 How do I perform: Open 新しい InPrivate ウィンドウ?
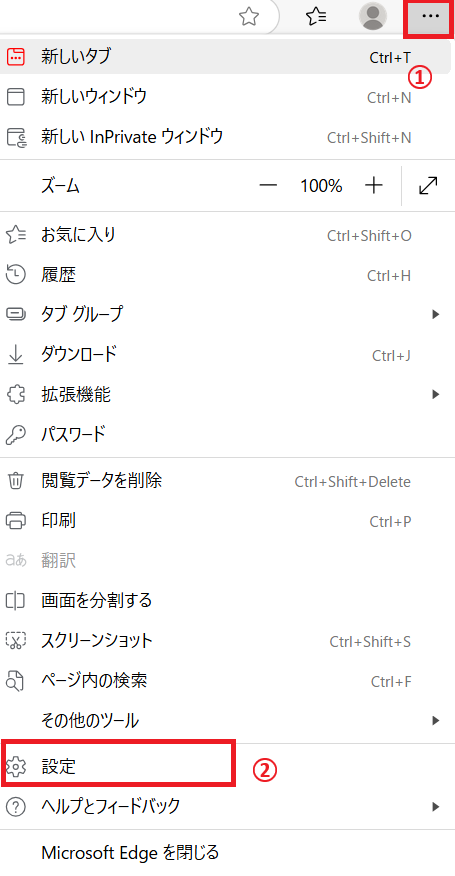point(225,137)
